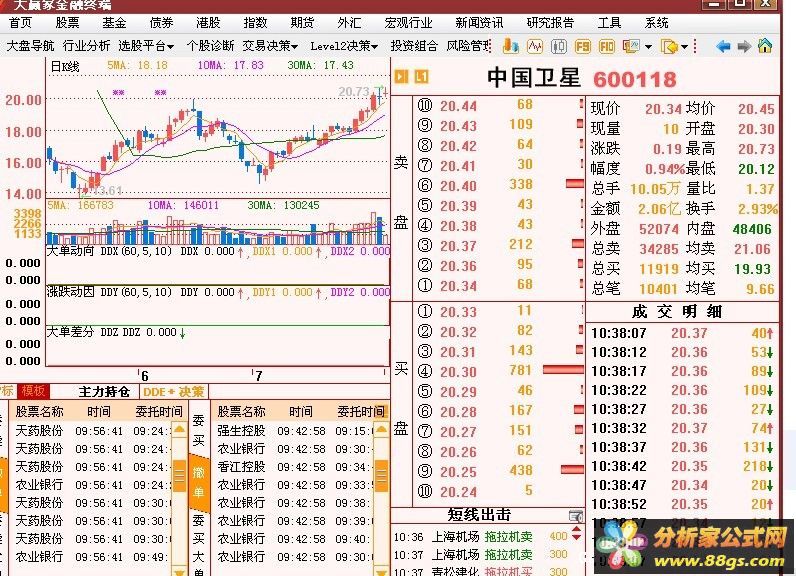Screen dimensions: 796x576
Task: Click the stock name 中国卫星
Action: [x=534, y=78]
